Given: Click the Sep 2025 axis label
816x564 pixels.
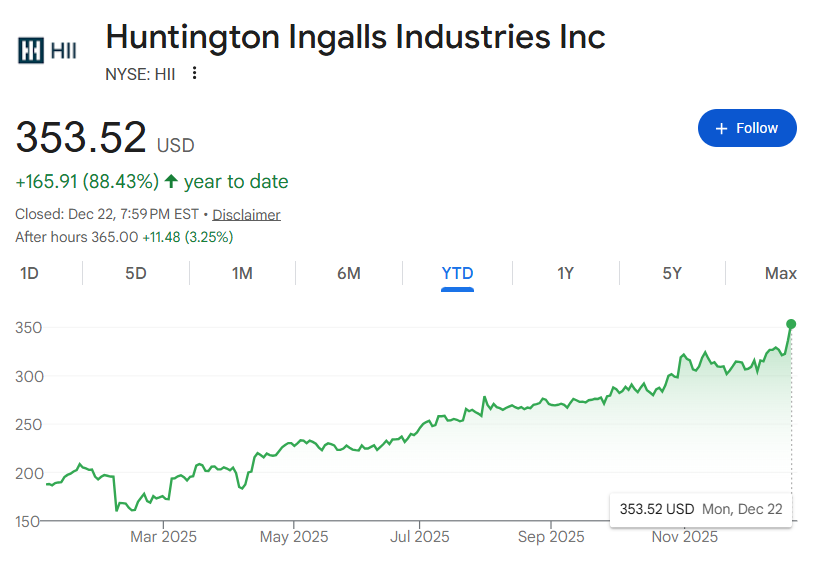Looking at the screenshot, I should (551, 537).
